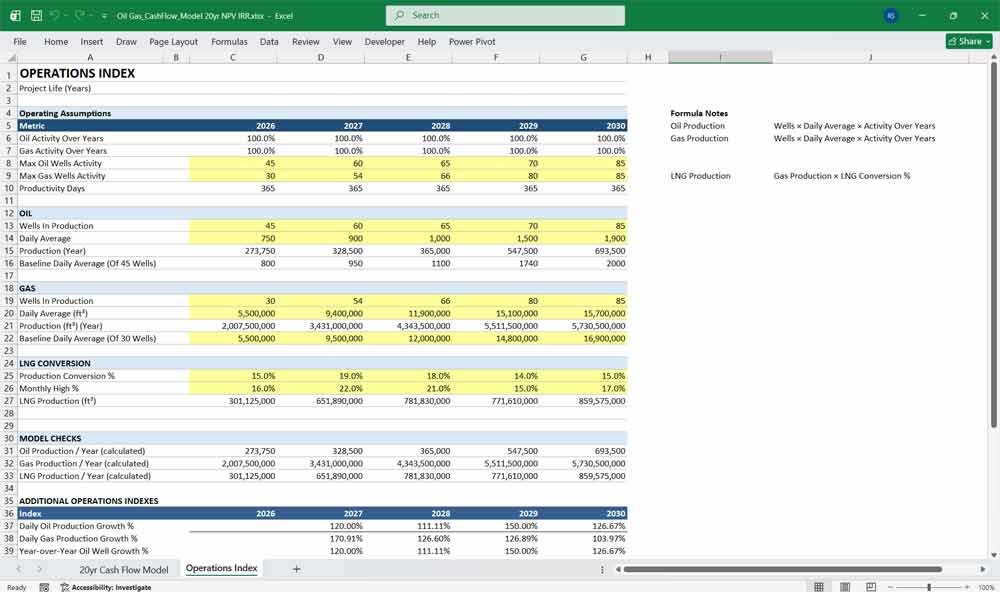This screenshot has height=592, width=1000.
Task: Switch to the 20yr Cash Flow Model sheet
Action: (x=124, y=569)
